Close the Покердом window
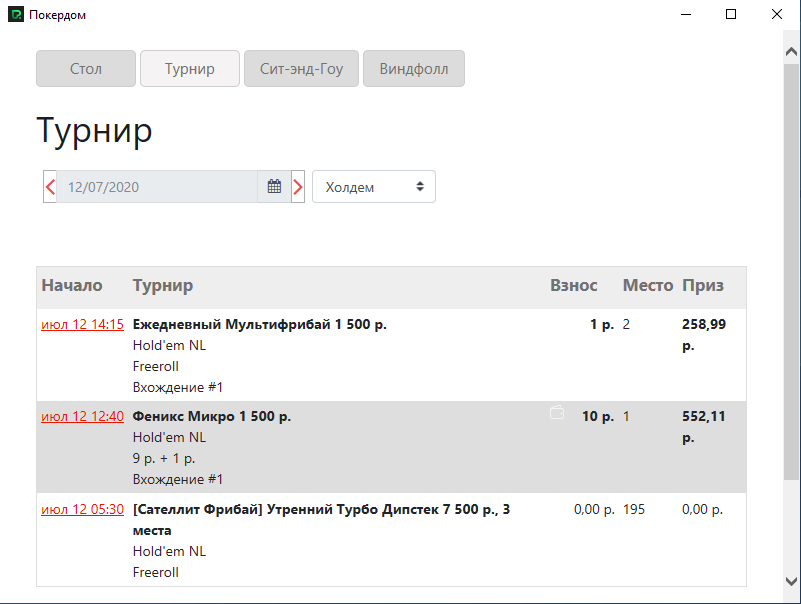The image size is (801, 604). point(776,14)
